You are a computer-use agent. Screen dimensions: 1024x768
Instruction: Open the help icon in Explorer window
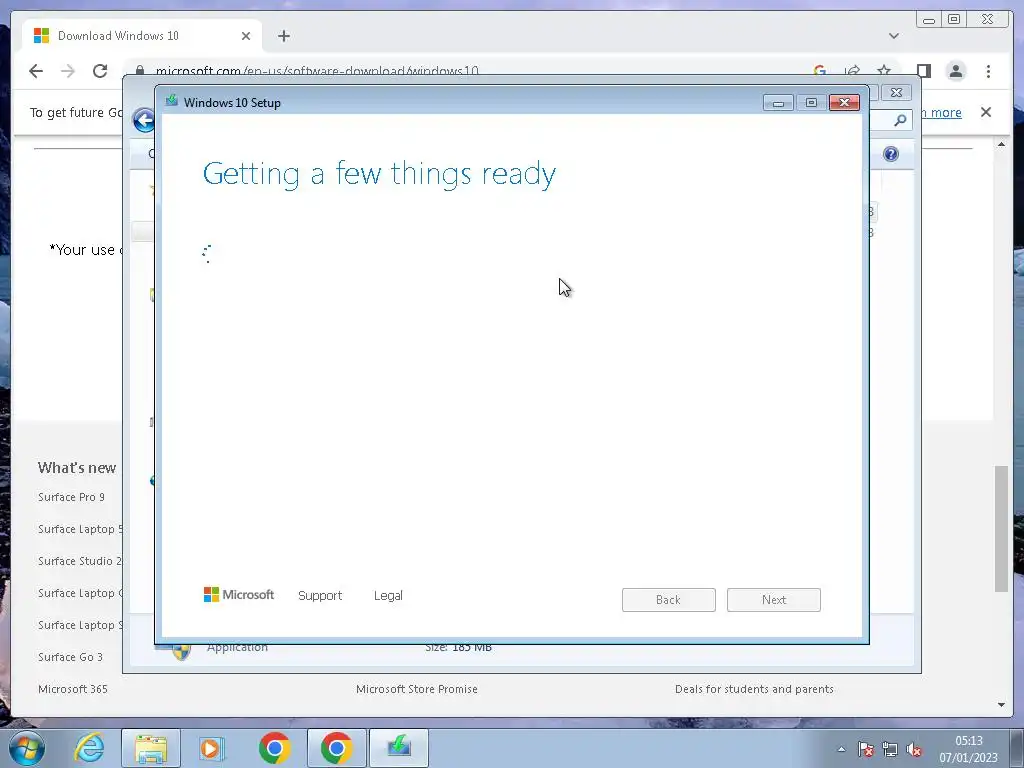click(x=891, y=154)
